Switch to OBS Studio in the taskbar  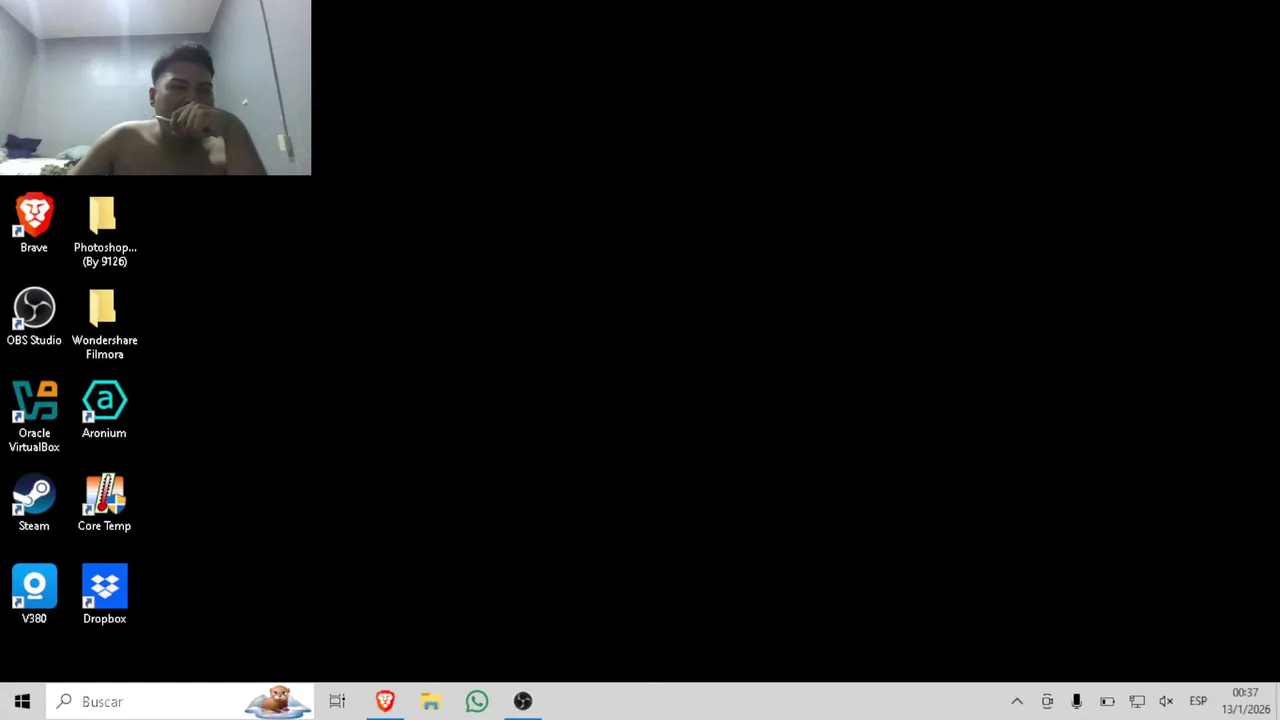(523, 702)
